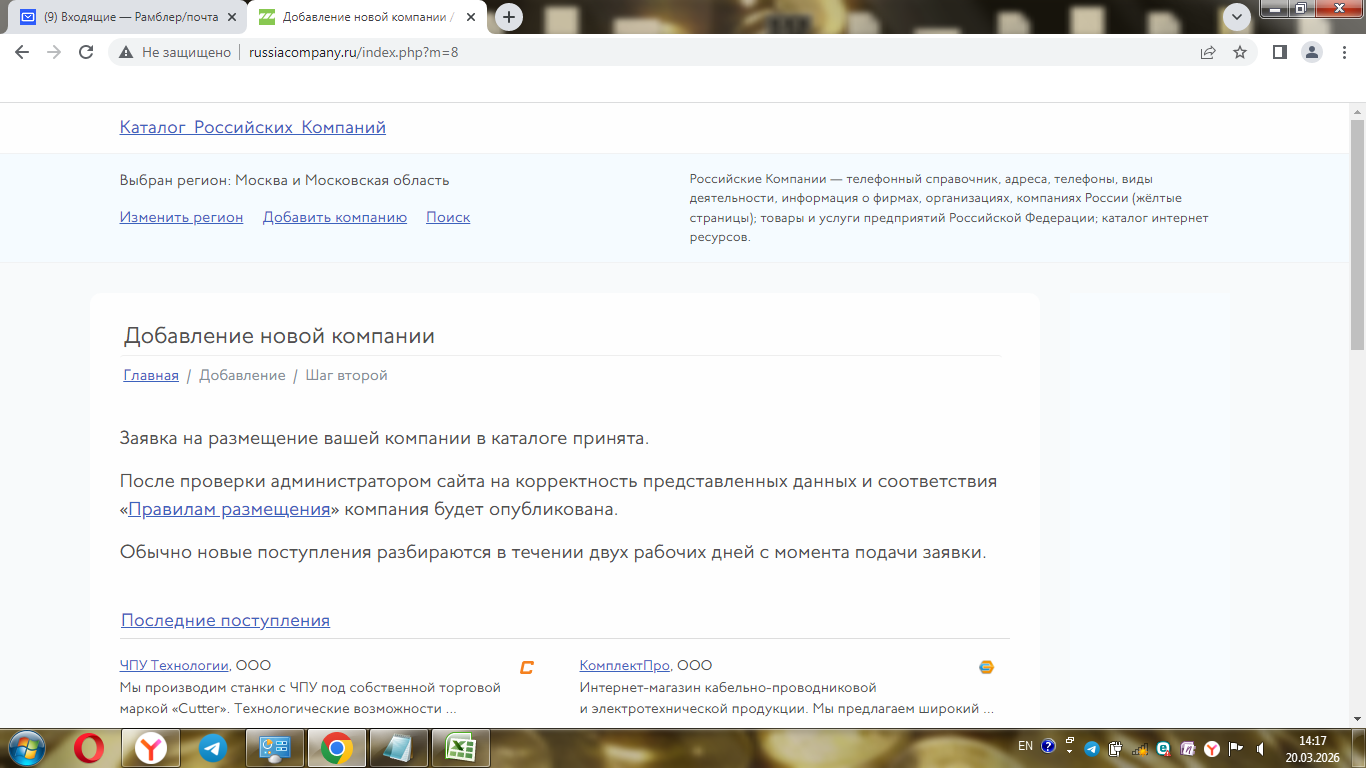
Task: Click the ESET antivirus tray icon
Action: [x=1163, y=747]
